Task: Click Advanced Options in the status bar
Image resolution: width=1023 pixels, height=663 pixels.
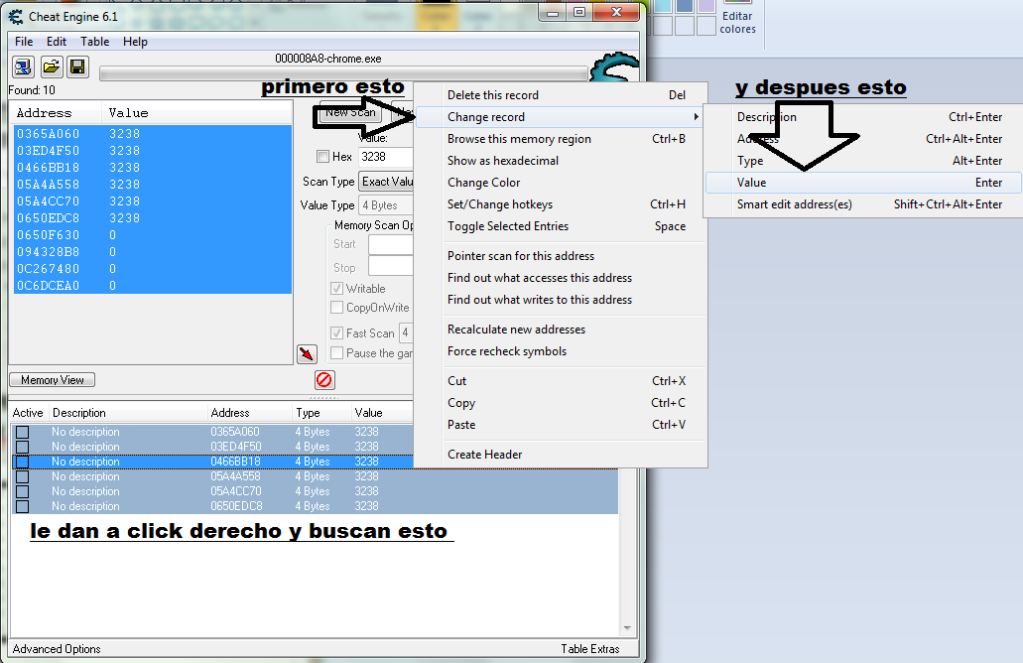Action: (x=57, y=649)
